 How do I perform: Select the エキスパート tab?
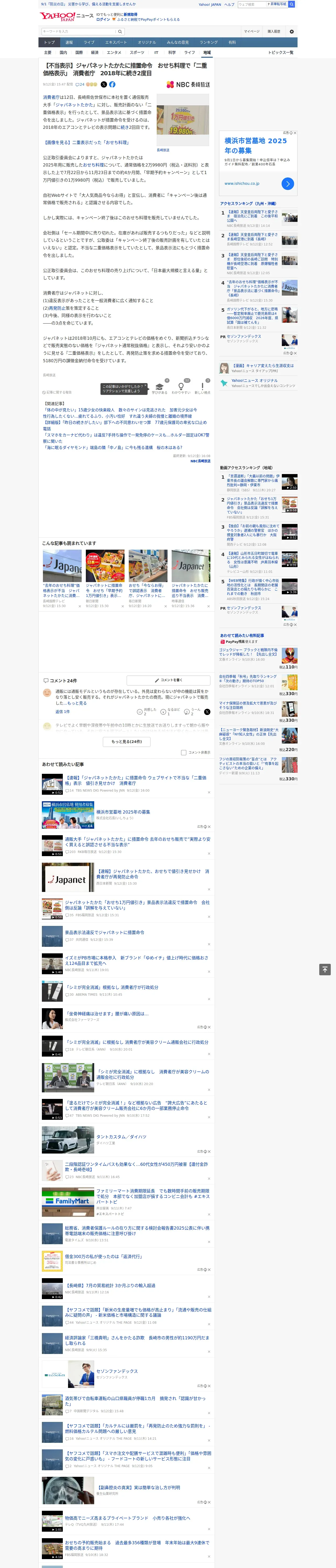pyautogui.click(x=116, y=43)
